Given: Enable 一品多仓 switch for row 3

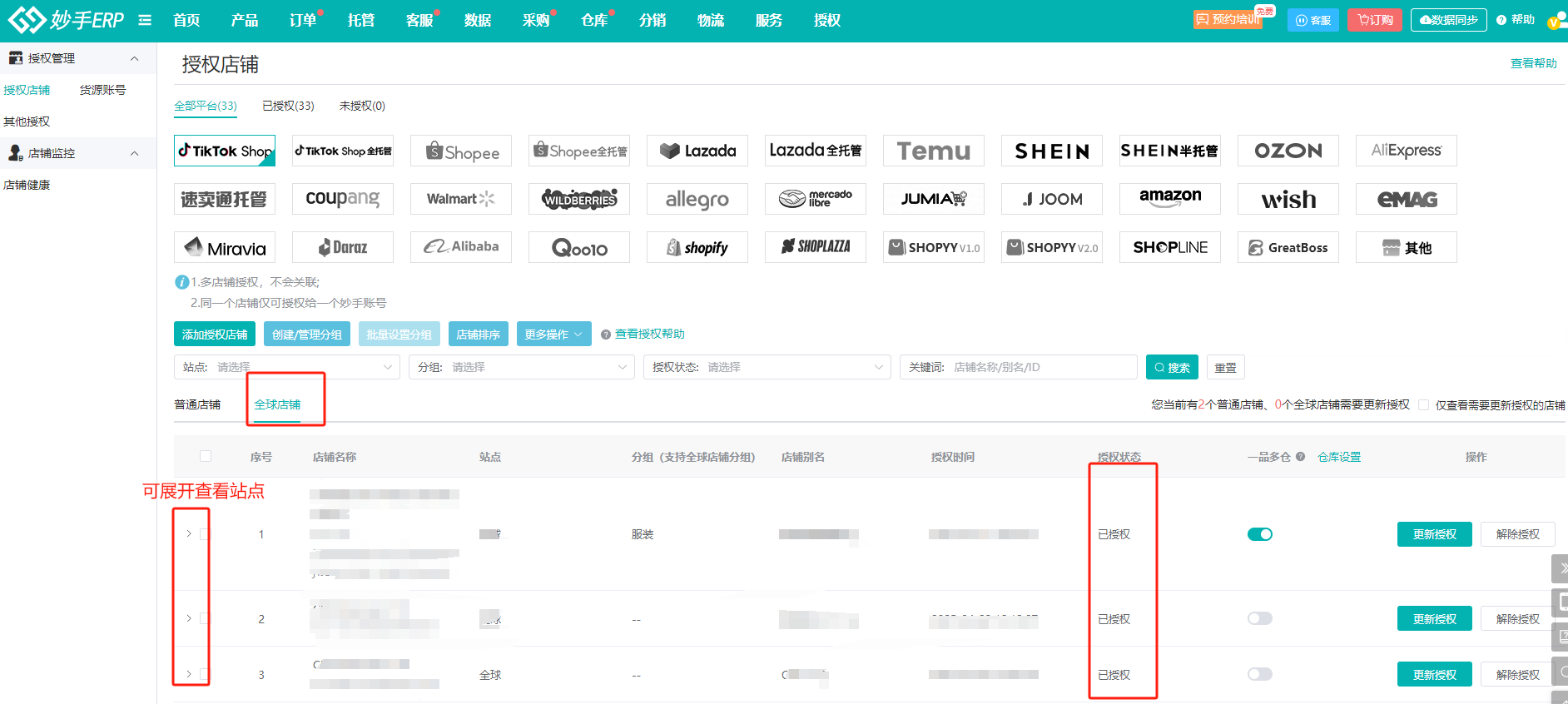Looking at the screenshot, I should (1260, 674).
